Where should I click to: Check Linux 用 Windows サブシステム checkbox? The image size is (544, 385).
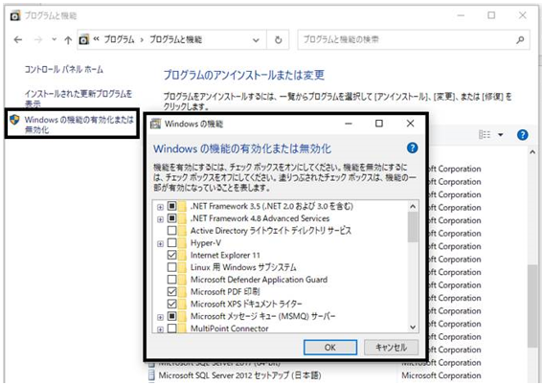[x=172, y=267]
